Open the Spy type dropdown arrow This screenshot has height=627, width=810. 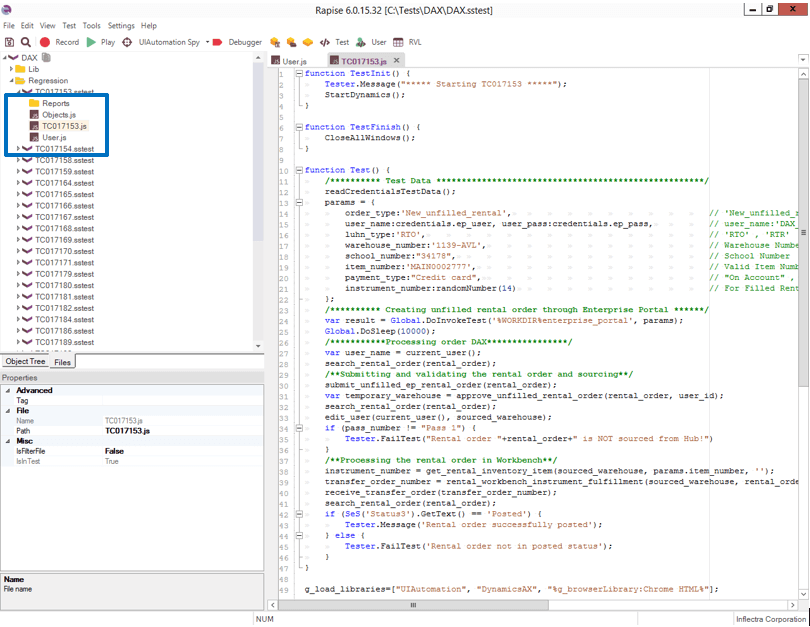coord(207,42)
